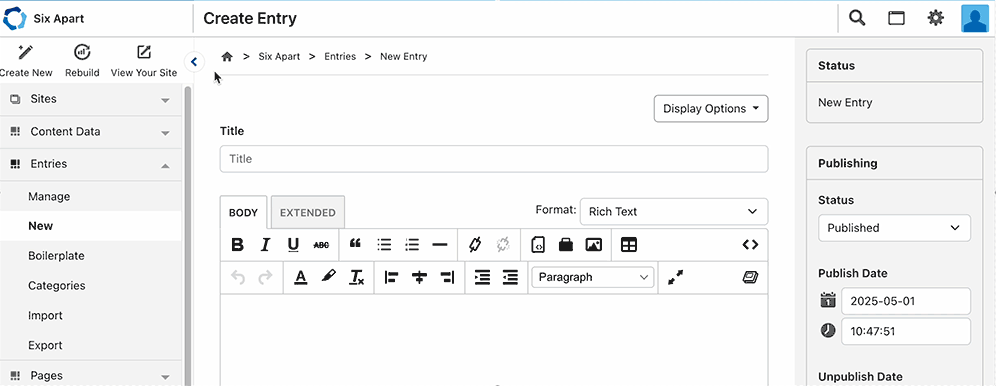Click the second indent icon before Paragraph

510,277
